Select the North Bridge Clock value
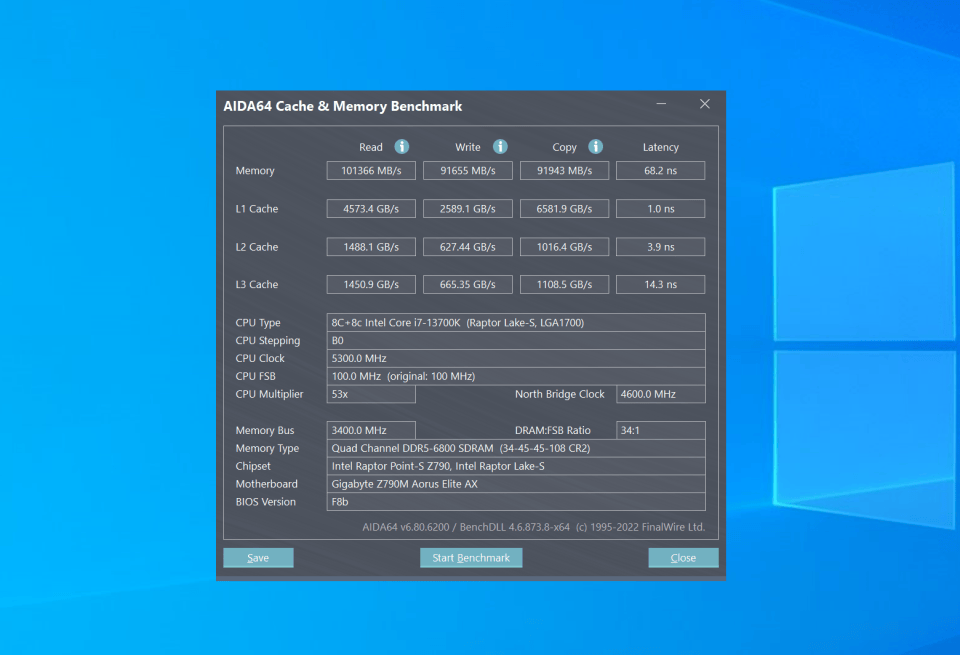960x655 pixels. coord(660,395)
